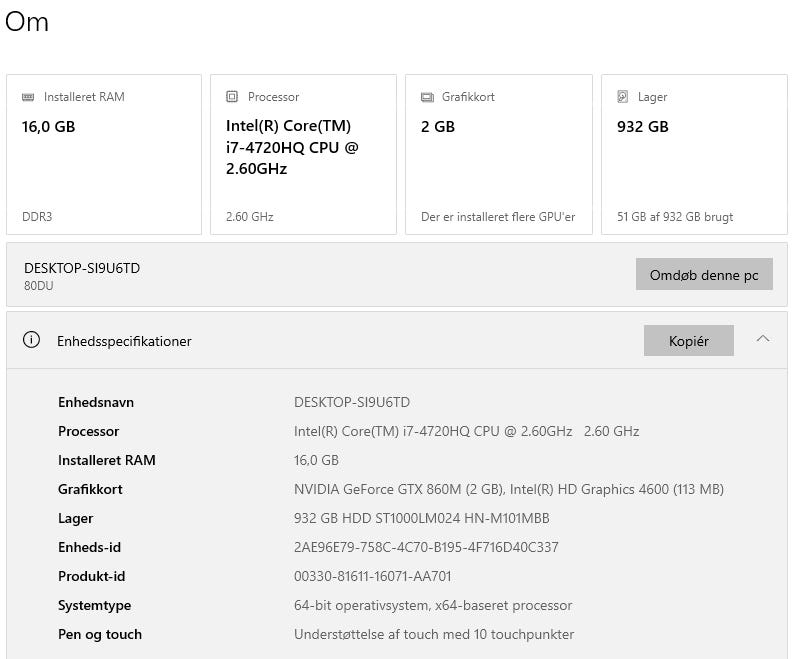
Task: Click the Om page title
Action: coord(27,22)
